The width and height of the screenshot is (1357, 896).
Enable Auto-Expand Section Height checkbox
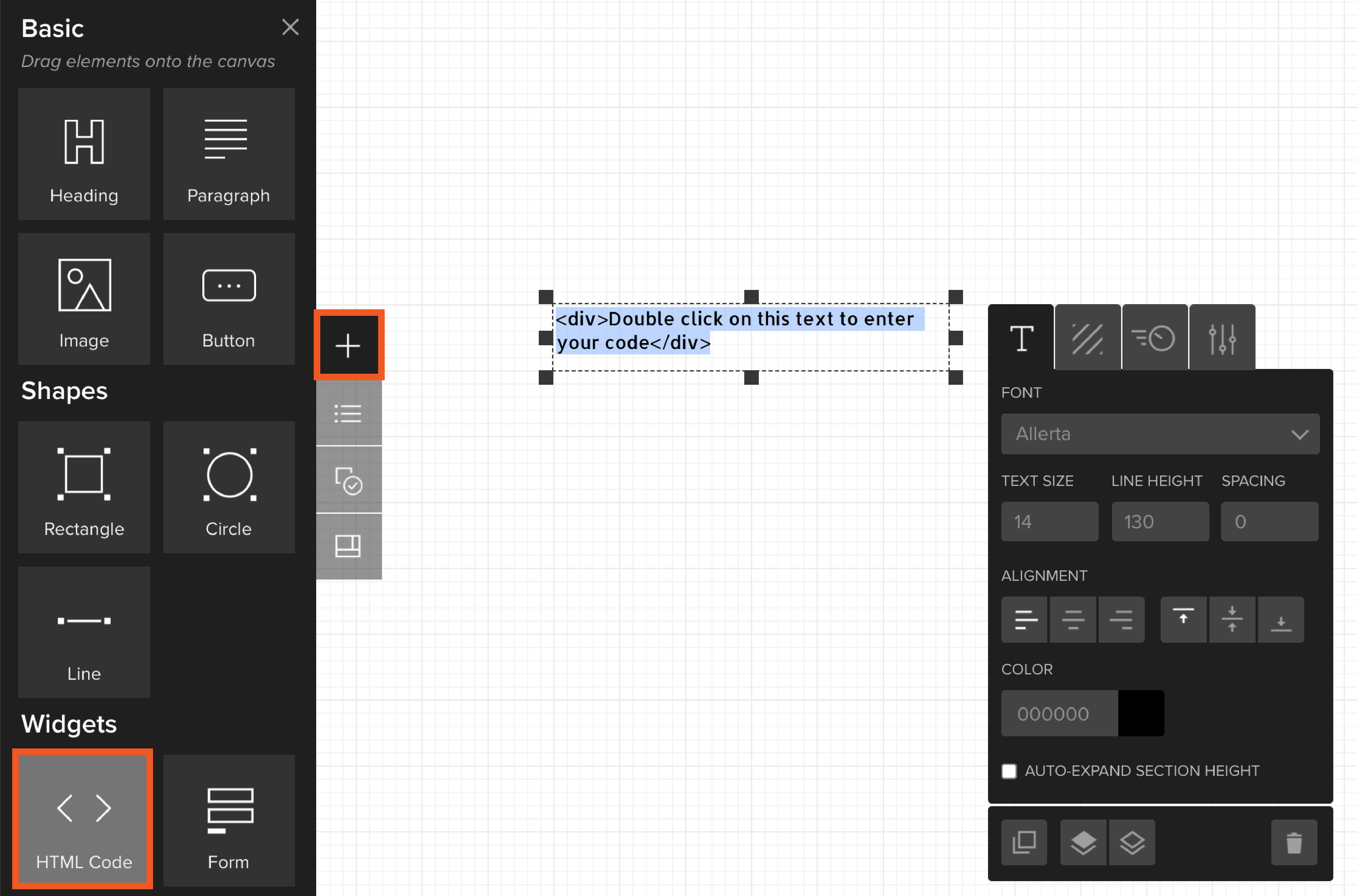(x=1009, y=771)
